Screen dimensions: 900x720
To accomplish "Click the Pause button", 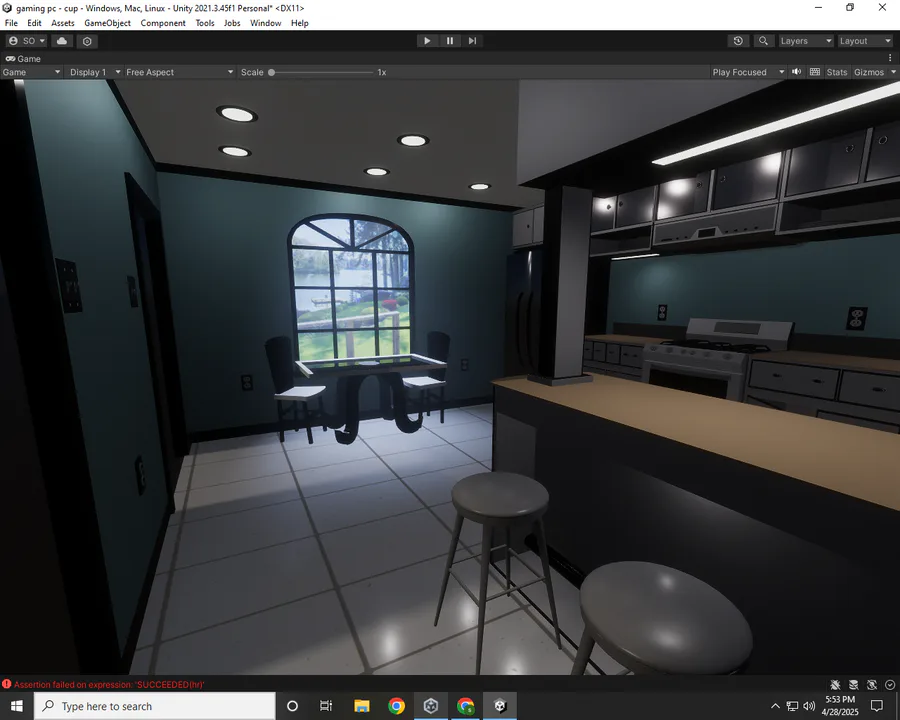I will coord(450,41).
